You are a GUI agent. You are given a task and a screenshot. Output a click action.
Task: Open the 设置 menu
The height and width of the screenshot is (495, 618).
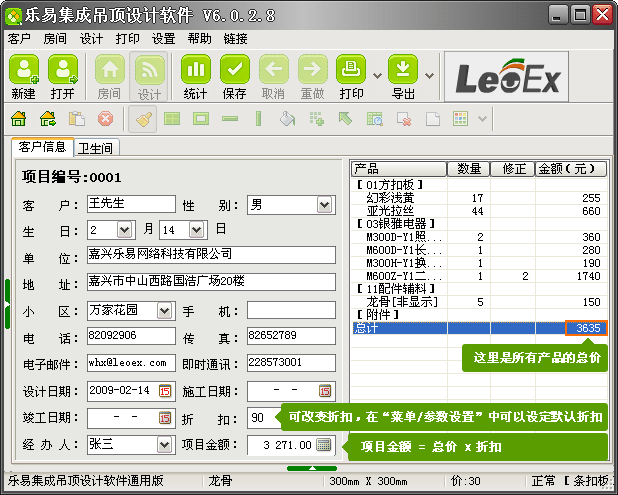point(163,39)
